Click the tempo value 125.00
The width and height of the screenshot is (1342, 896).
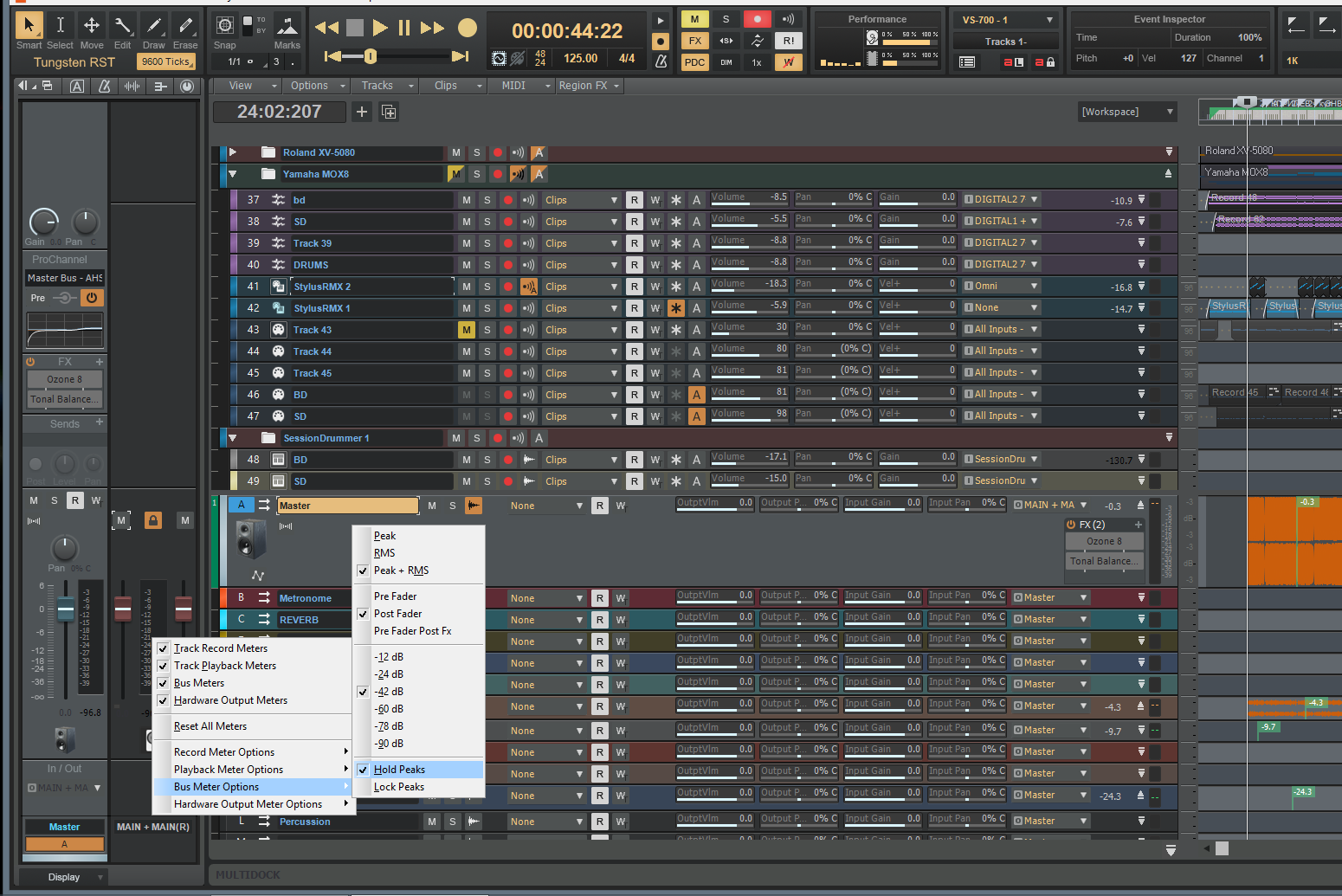pyautogui.click(x=581, y=58)
